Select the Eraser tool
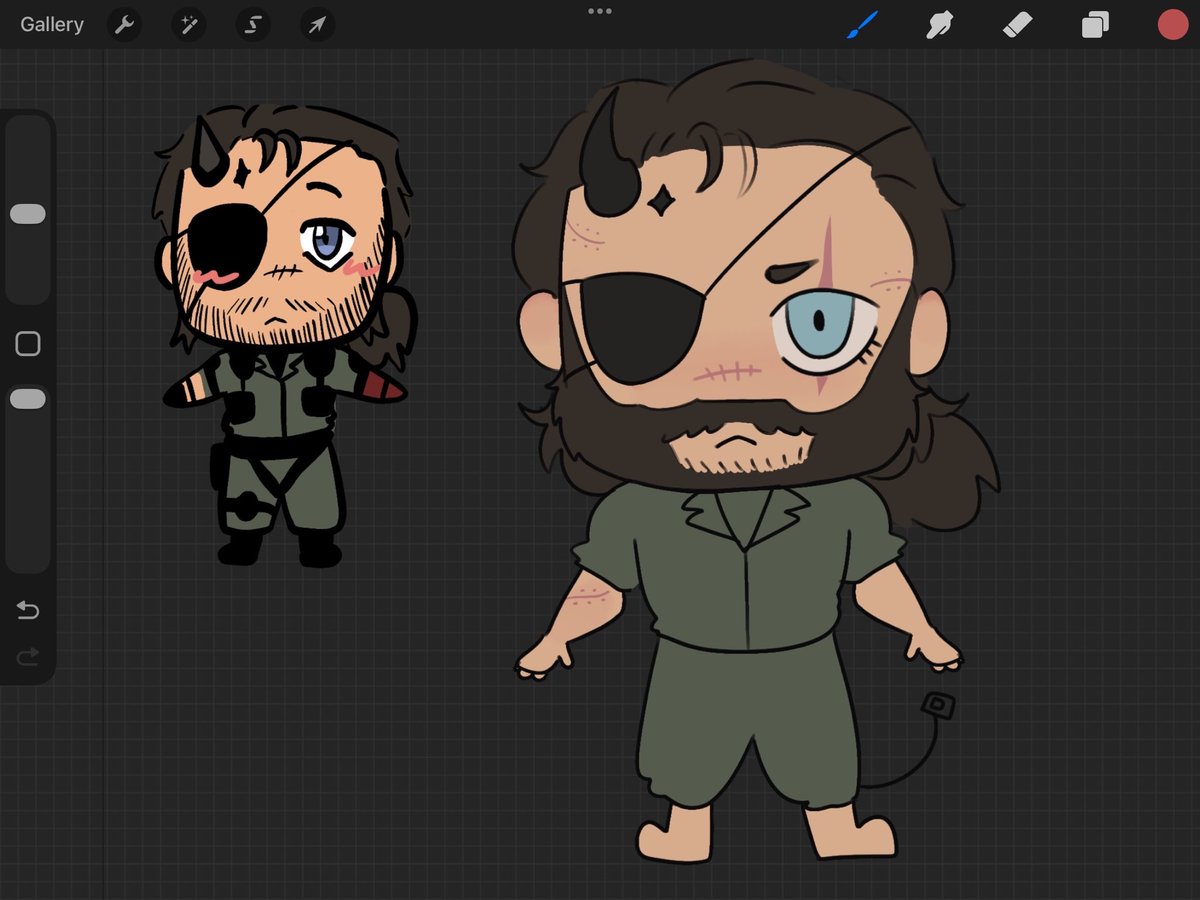This screenshot has height=900, width=1200. pyautogui.click(x=1017, y=25)
